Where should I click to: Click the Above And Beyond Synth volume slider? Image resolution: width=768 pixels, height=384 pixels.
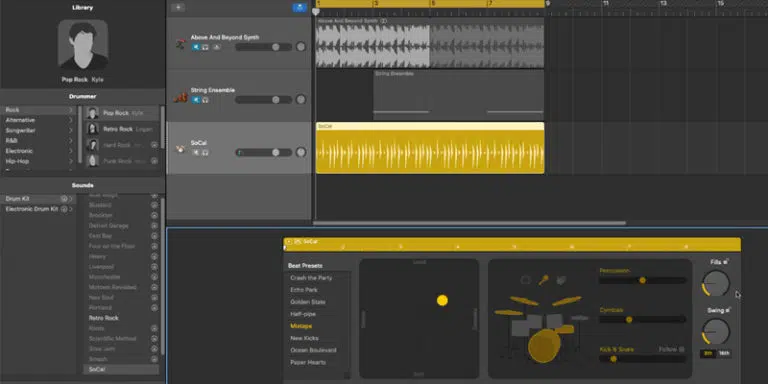tap(264, 47)
